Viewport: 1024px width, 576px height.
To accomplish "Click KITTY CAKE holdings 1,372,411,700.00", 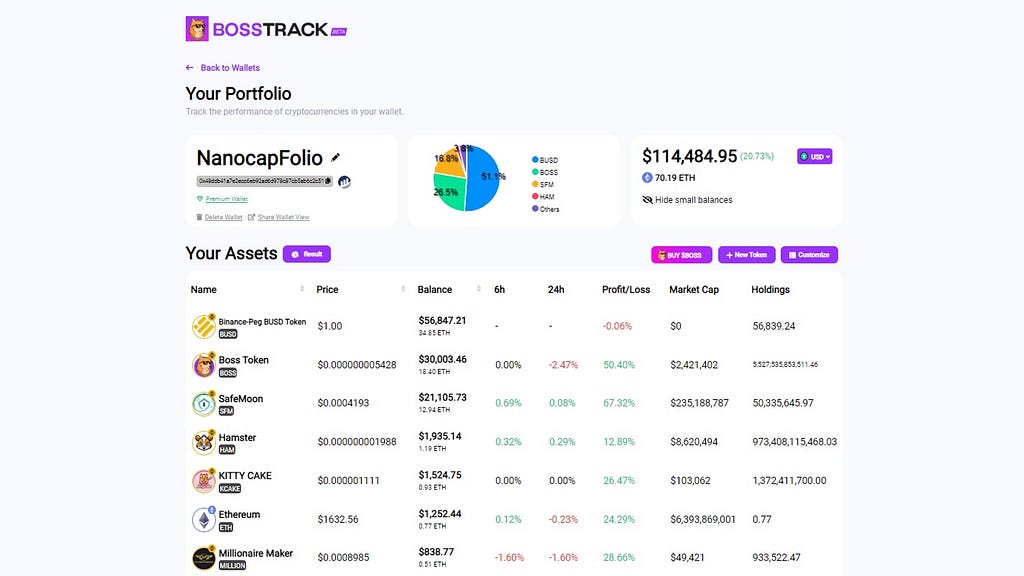I will coord(789,480).
